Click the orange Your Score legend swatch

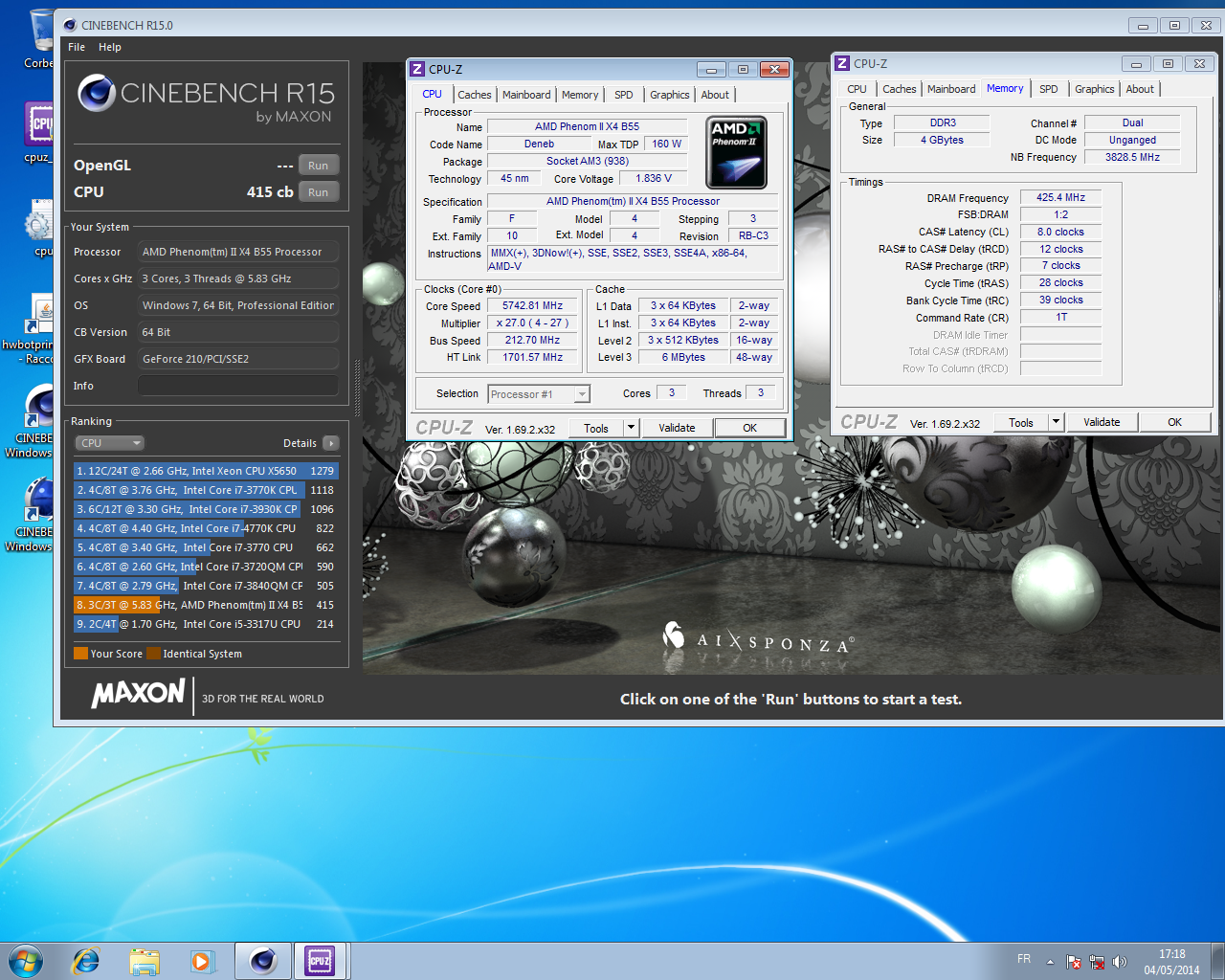(80, 654)
